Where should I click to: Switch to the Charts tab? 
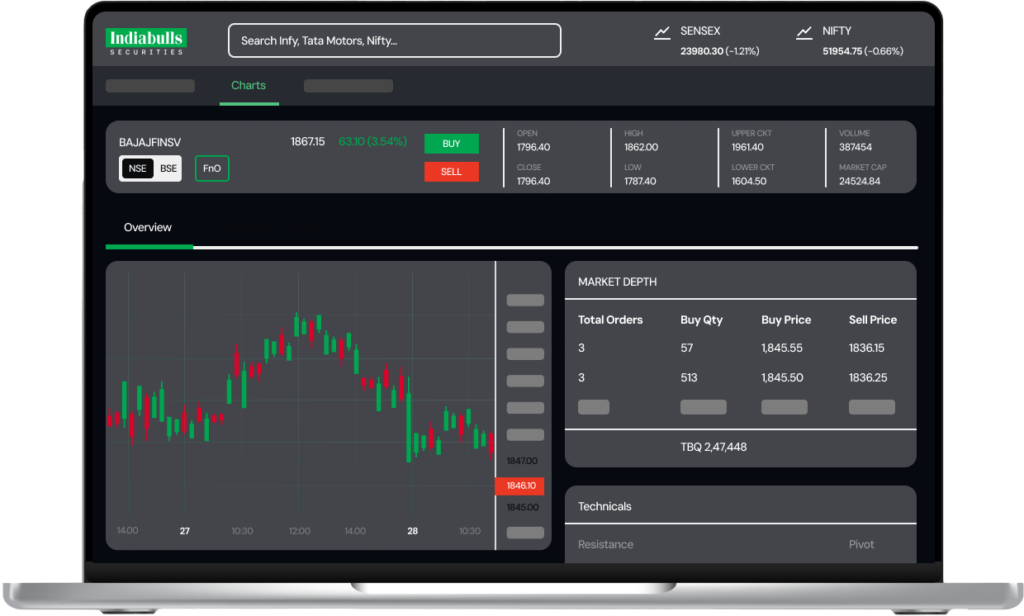pyautogui.click(x=248, y=86)
